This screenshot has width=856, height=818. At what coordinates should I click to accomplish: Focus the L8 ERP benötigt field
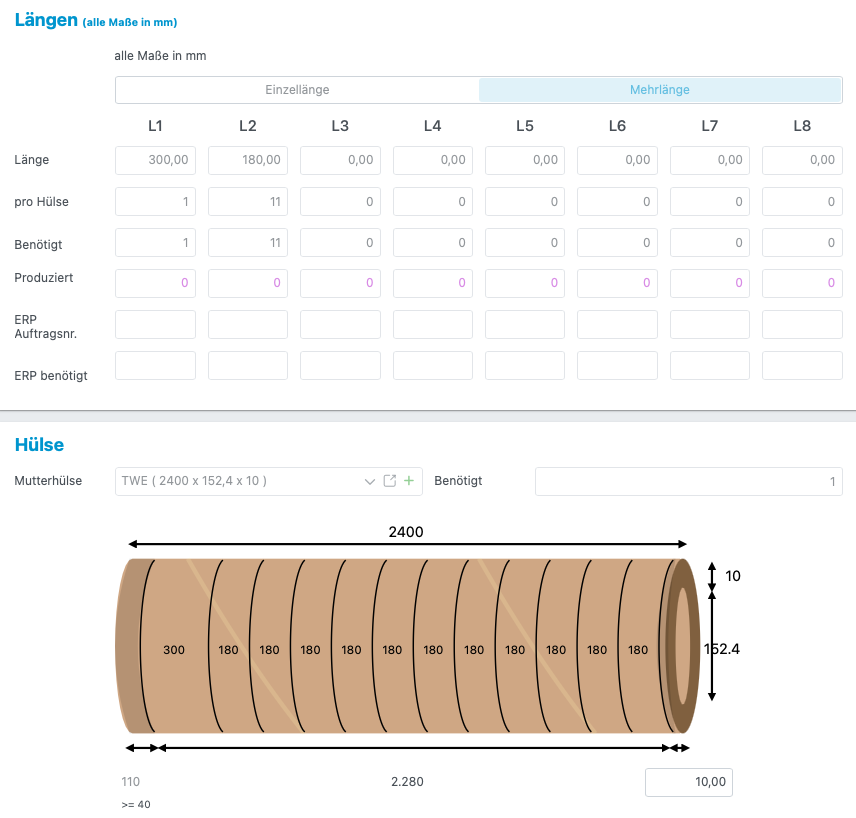(802, 366)
